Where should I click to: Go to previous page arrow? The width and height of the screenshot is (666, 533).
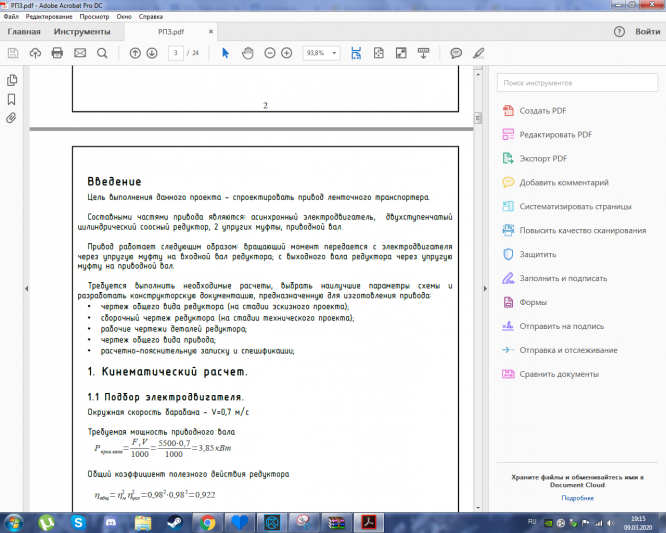(135, 53)
